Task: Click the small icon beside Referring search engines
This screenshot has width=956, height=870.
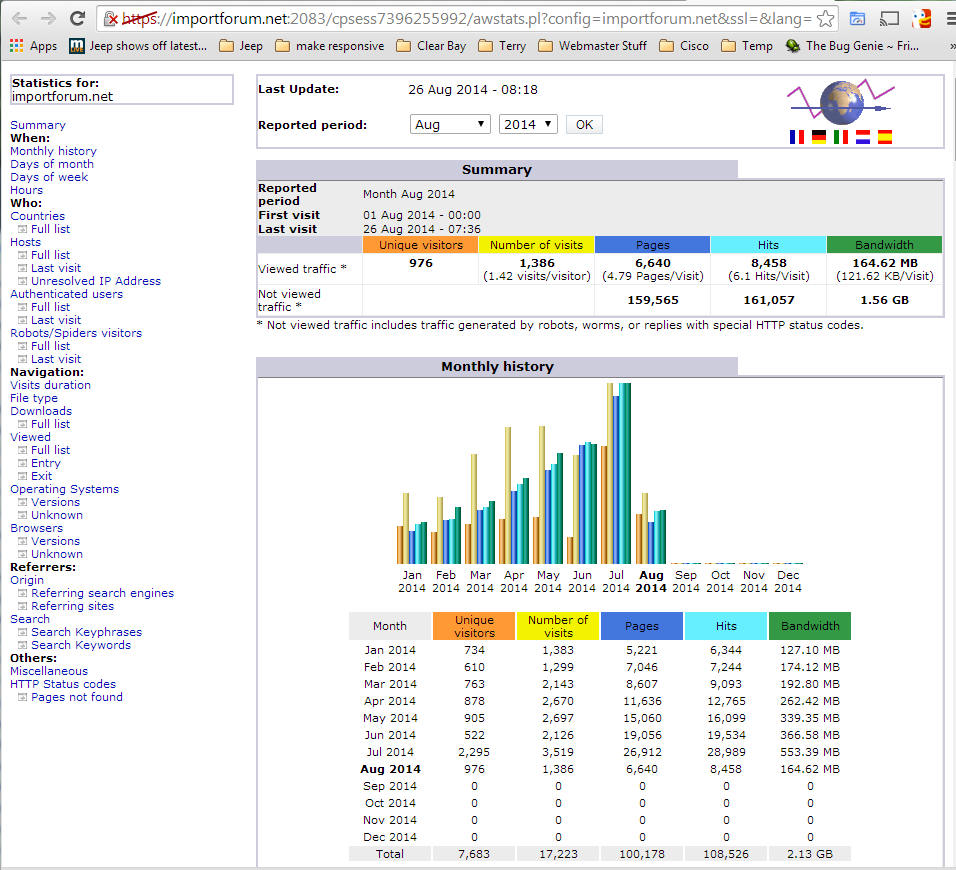Action: click(x=23, y=593)
